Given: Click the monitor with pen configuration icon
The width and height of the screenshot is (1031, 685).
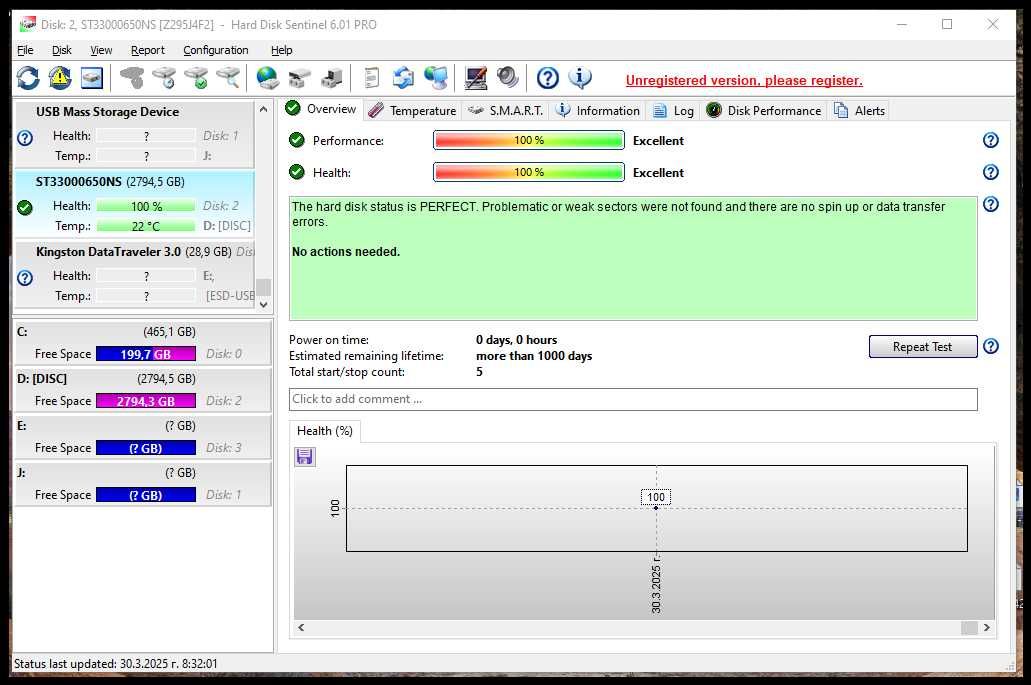Looking at the screenshot, I should 475,78.
